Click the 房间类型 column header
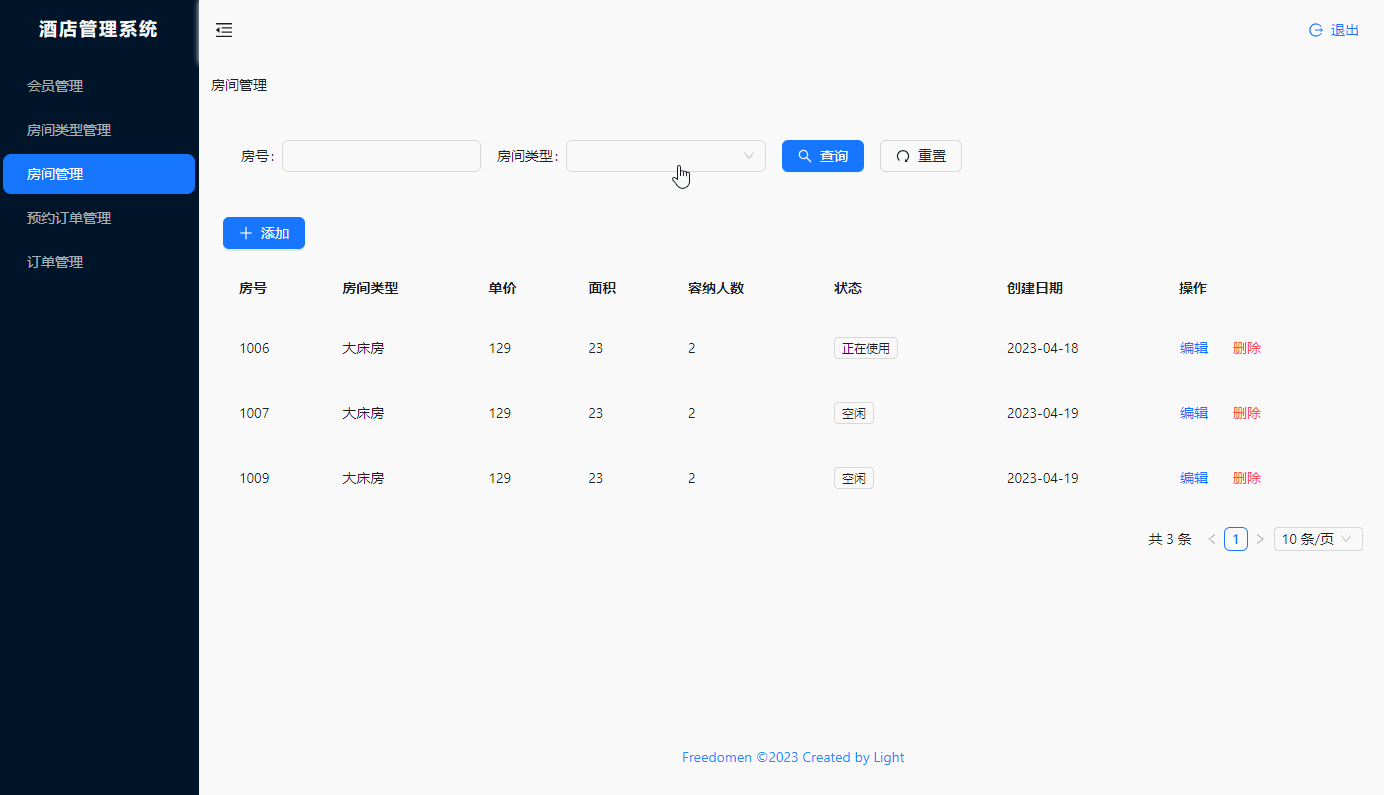 (x=370, y=288)
